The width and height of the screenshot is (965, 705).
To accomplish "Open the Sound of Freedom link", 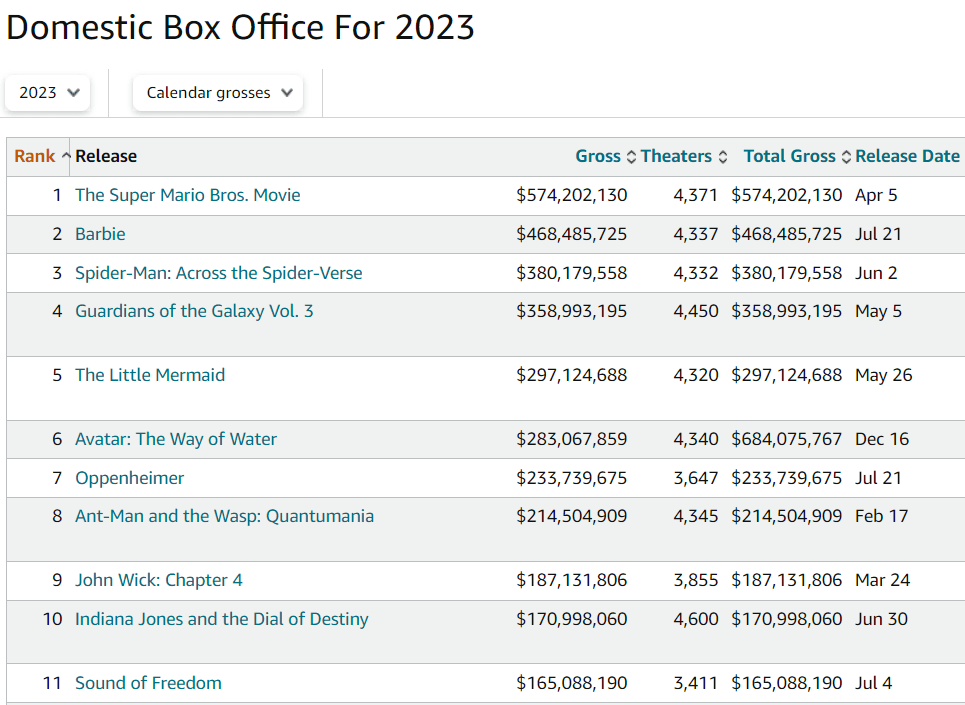I will pyautogui.click(x=148, y=683).
